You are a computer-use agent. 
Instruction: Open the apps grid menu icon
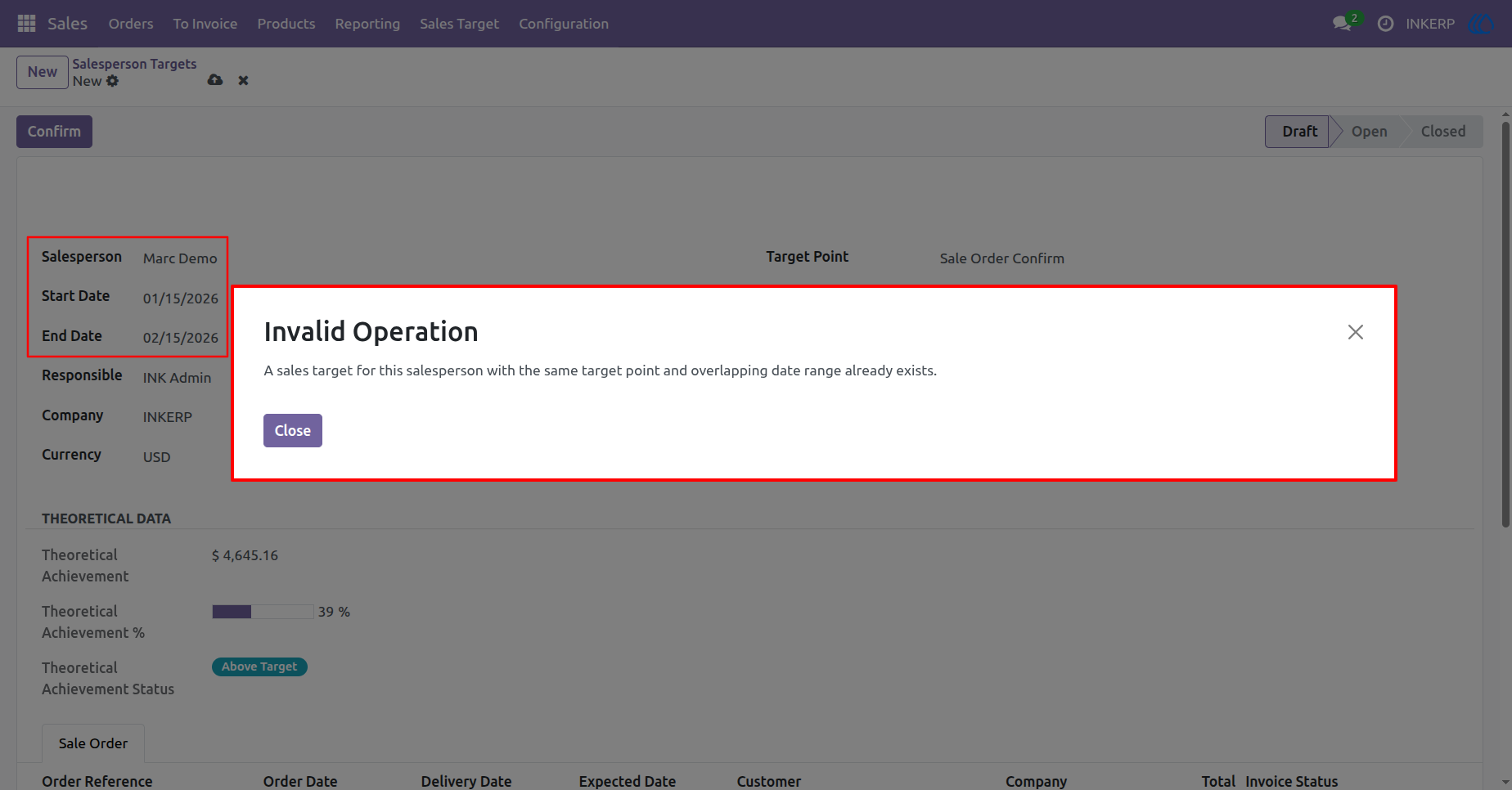(26, 24)
